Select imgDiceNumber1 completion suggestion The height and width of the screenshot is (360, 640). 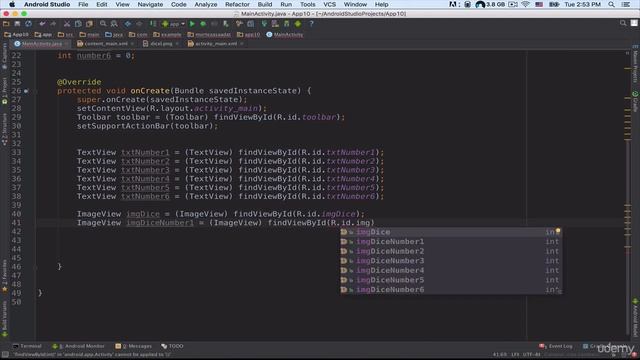pyautogui.click(x=451, y=242)
